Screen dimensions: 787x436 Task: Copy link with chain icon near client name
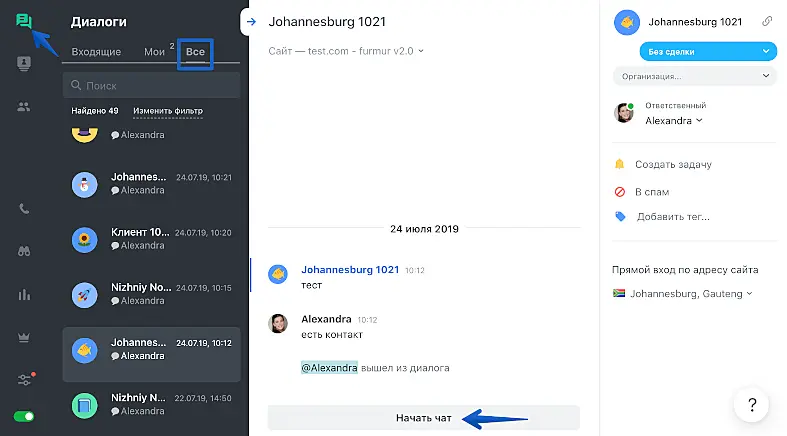coord(766,21)
